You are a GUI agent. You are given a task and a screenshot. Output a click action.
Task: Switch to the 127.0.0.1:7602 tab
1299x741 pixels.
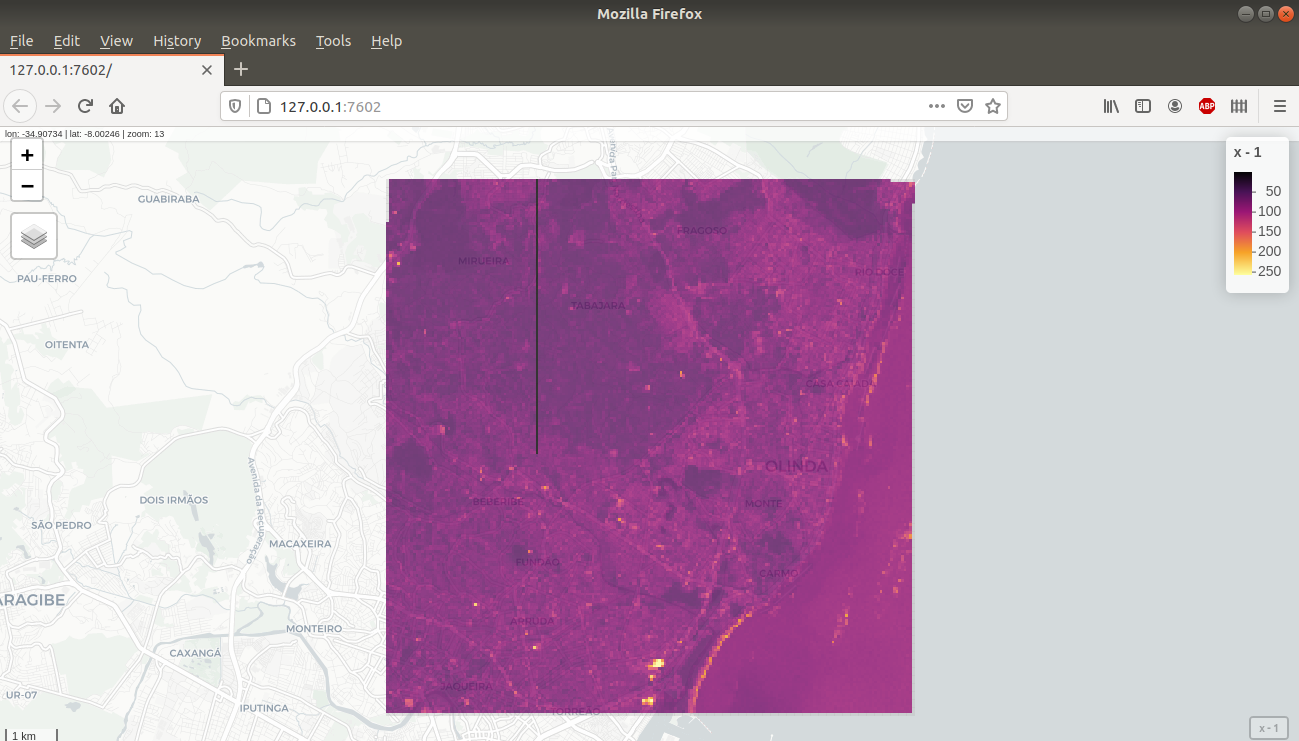coord(100,70)
